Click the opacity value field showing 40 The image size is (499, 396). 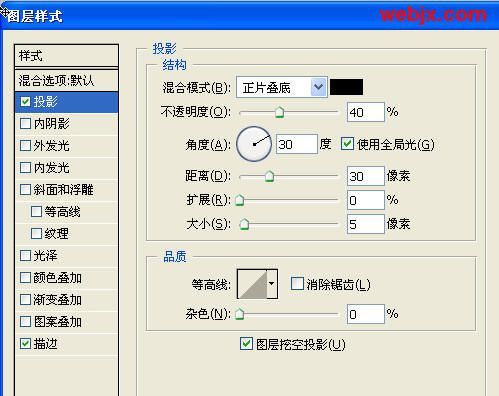click(x=366, y=112)
